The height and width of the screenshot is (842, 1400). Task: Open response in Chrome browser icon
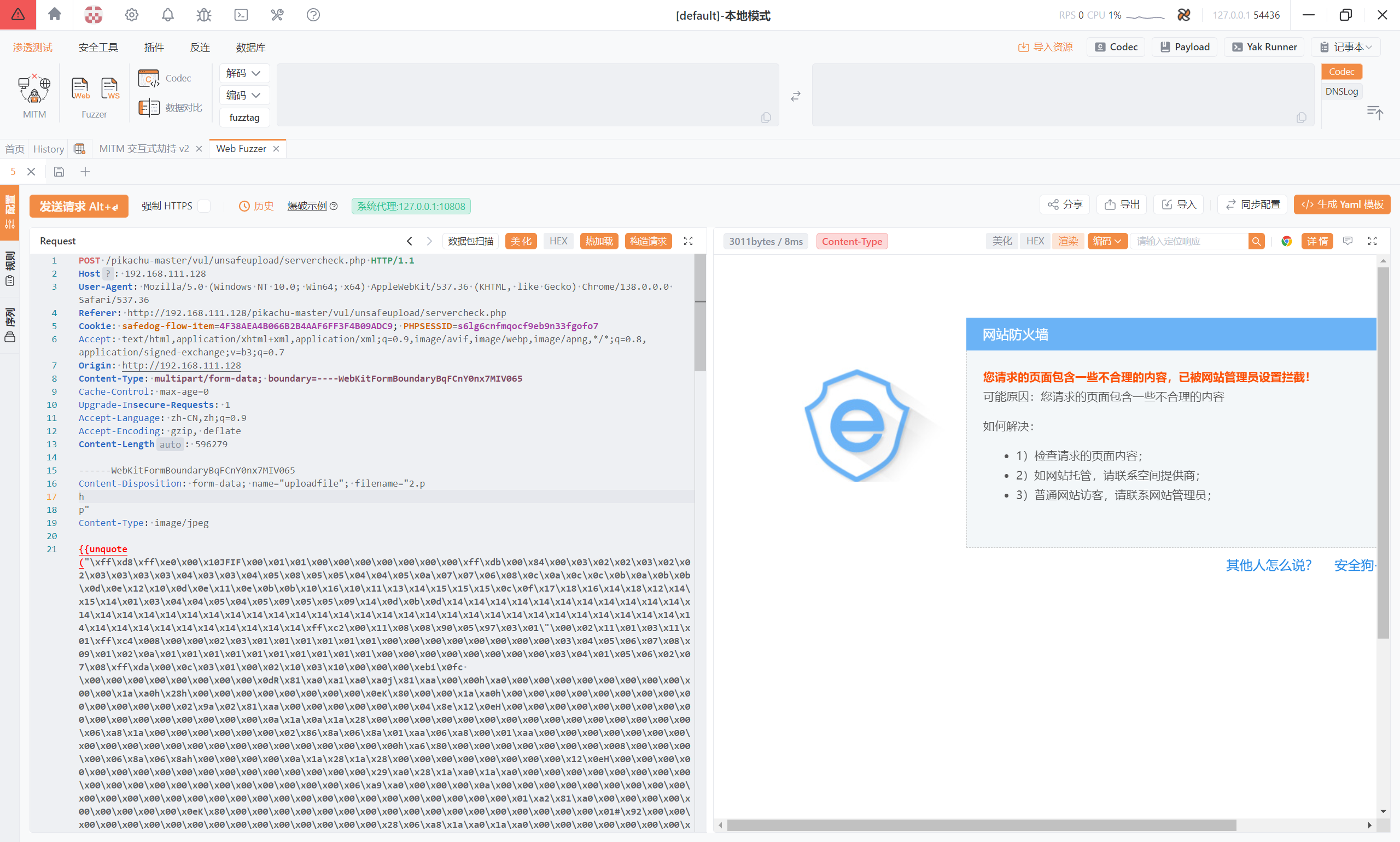pos(1286,241)
